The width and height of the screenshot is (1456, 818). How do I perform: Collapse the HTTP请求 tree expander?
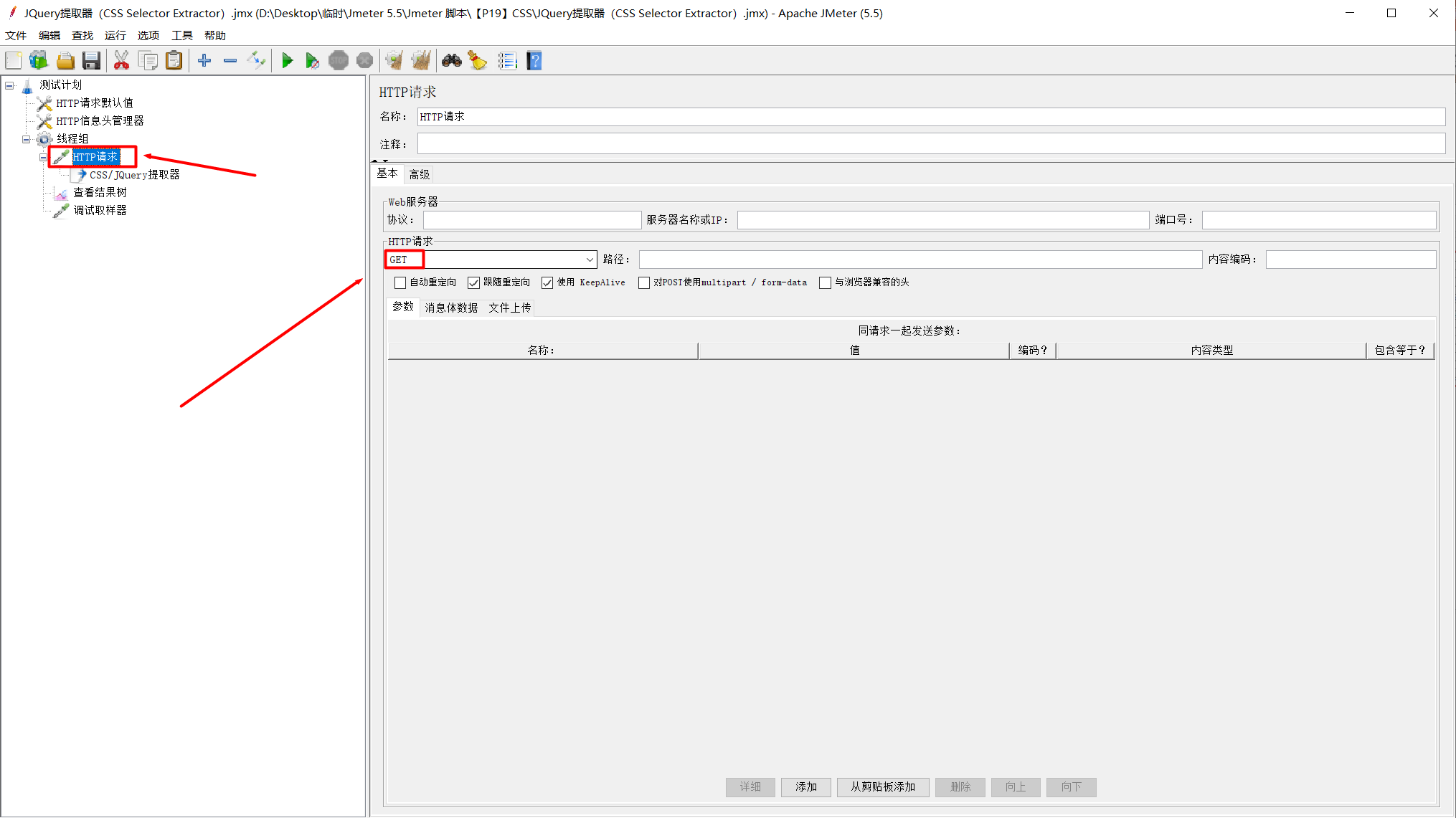point(43,157)
